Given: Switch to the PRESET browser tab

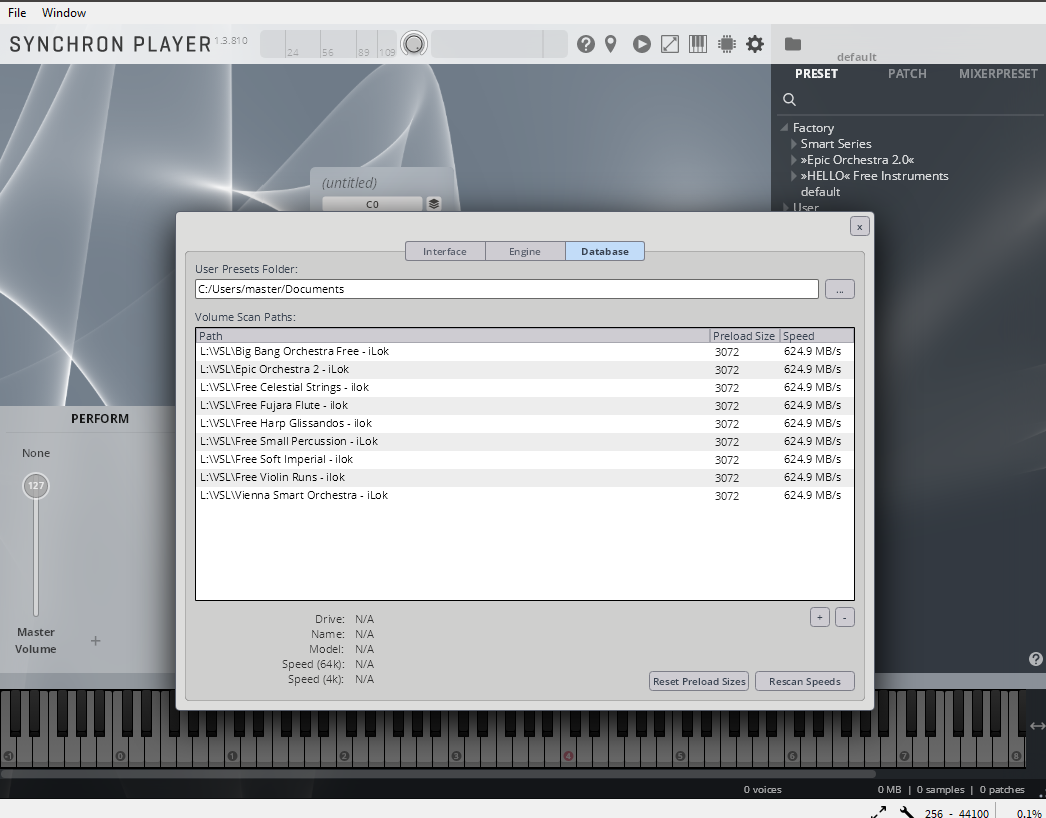Looking at the screenshot, I should [817, 74].
